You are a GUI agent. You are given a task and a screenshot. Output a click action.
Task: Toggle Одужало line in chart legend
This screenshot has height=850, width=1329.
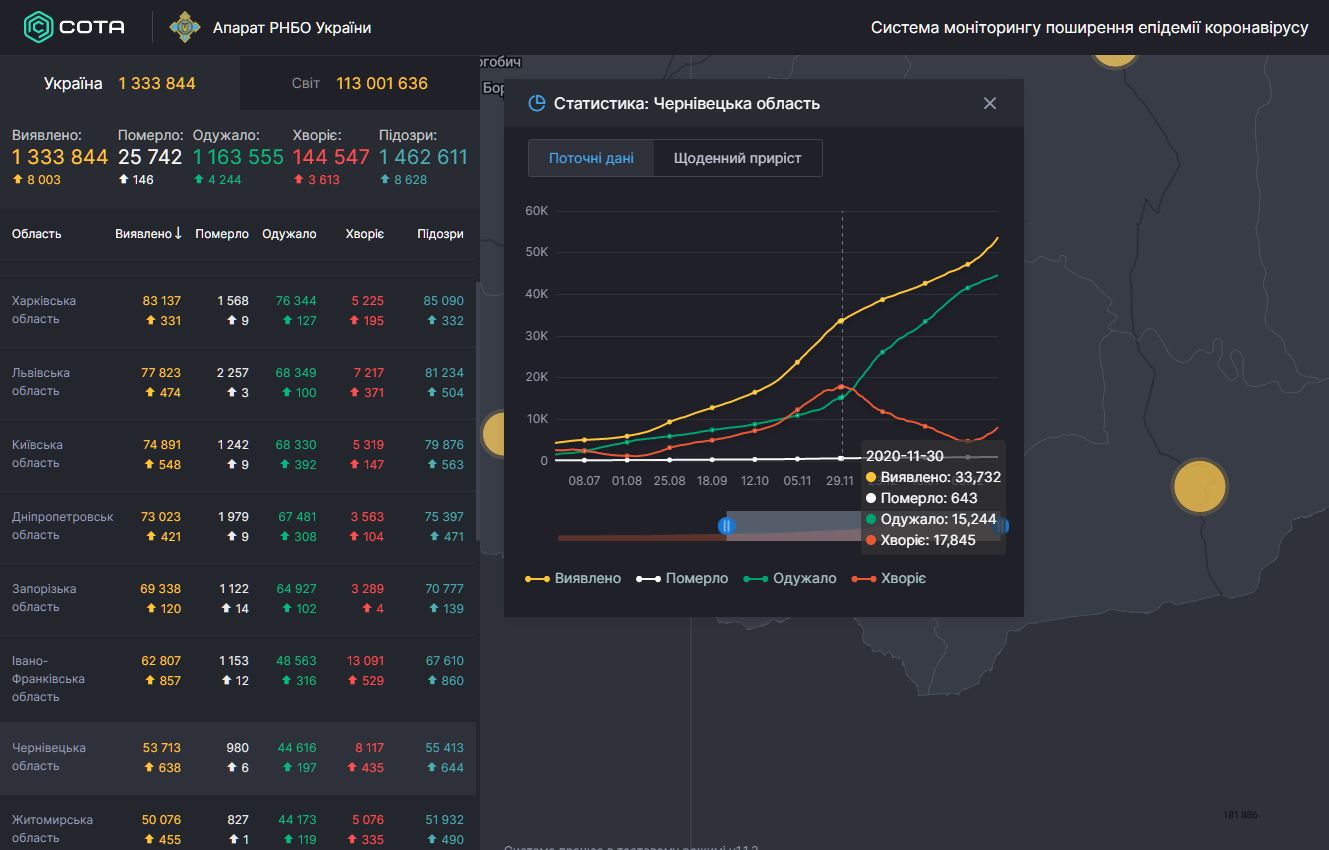pyautogui.click(x=791, y=578)
